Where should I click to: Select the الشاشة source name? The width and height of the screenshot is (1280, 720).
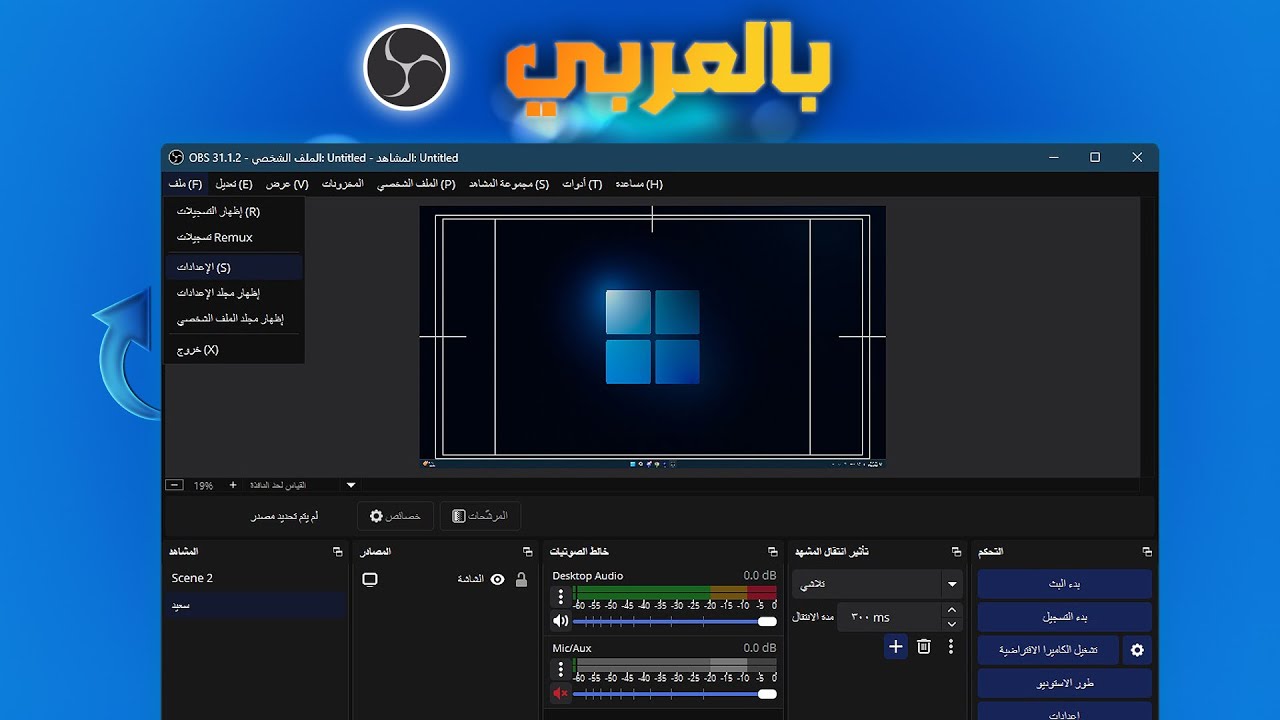(x=470, y=580)
